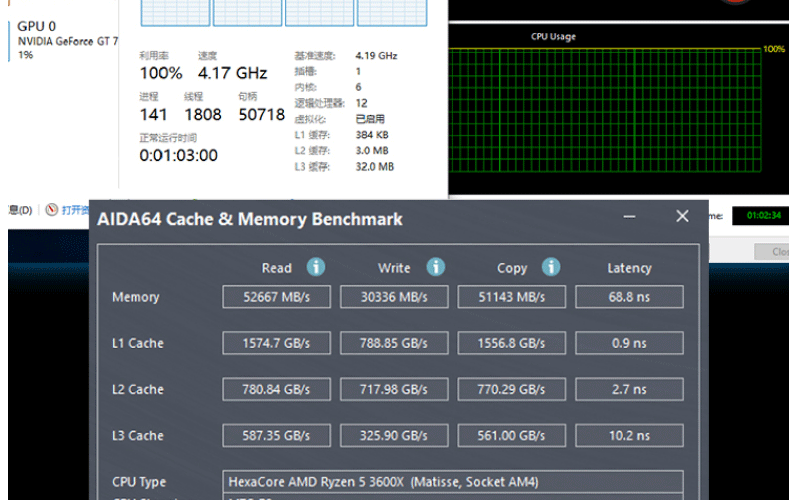Image resolution: width=789 pixels, height=500 pixels.
Task: Select the L3 Cache Latency value 10.2 ns
Action: tap(629, 435)
